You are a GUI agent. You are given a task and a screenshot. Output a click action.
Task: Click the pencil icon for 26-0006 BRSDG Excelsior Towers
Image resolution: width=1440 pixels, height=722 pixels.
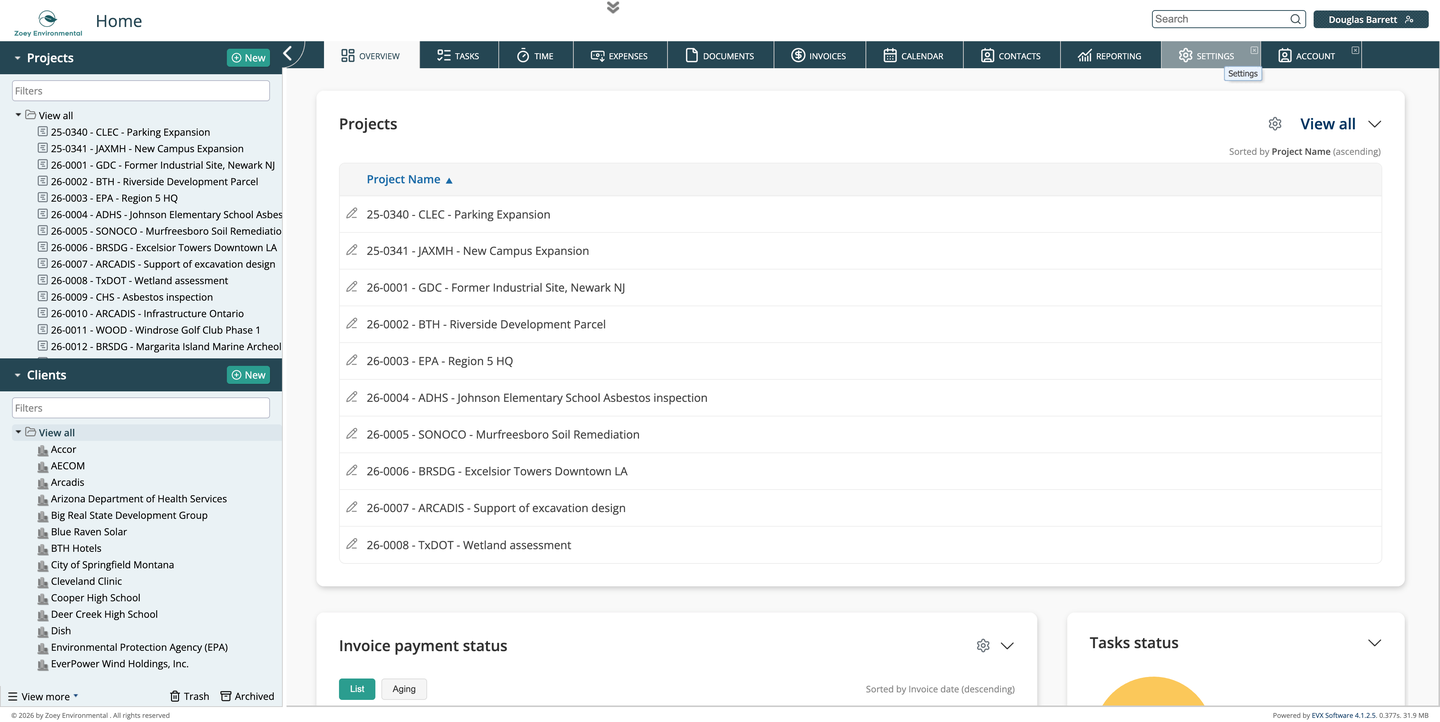(x=352, y=470)
